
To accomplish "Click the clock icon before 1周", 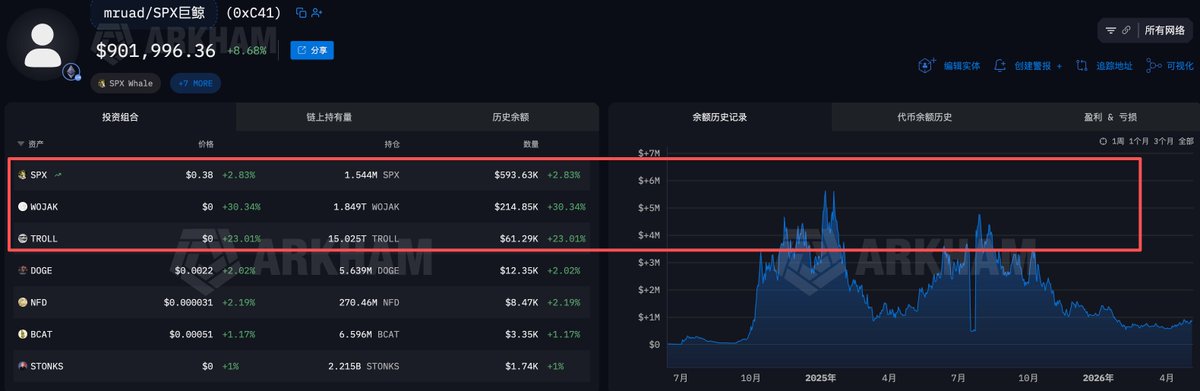I will [x=1103, y=142].
